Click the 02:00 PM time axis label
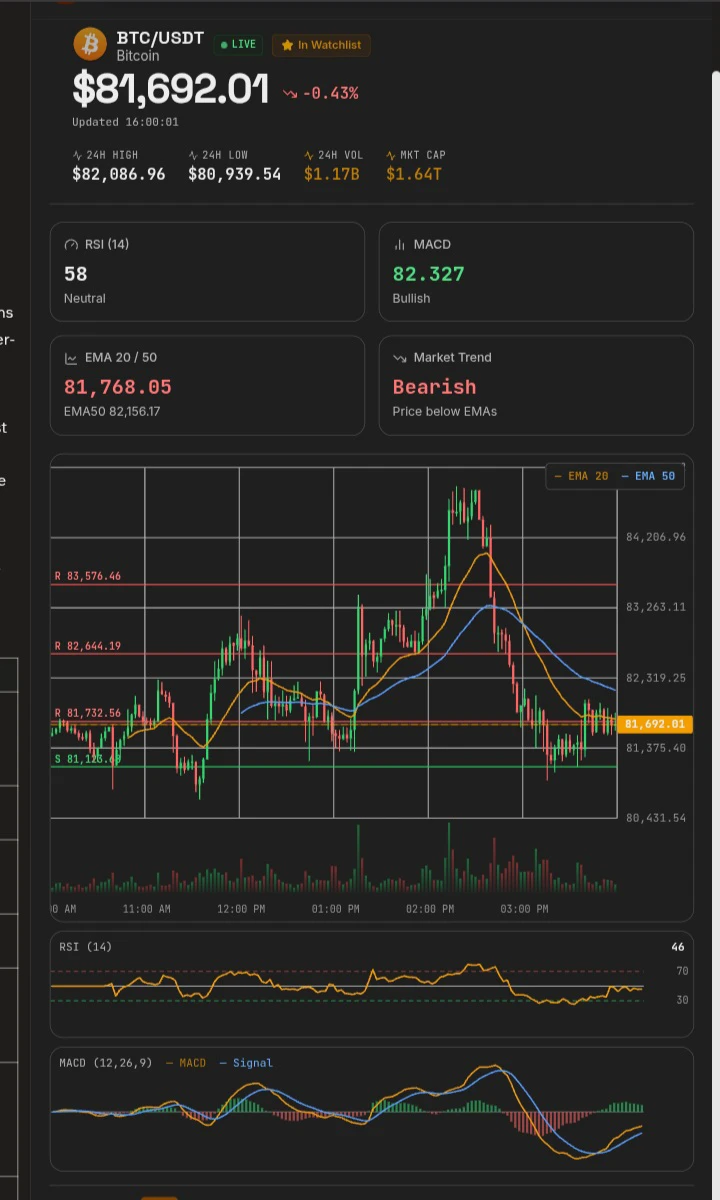This screenshot has width=720, height=1200. [430, 909]
